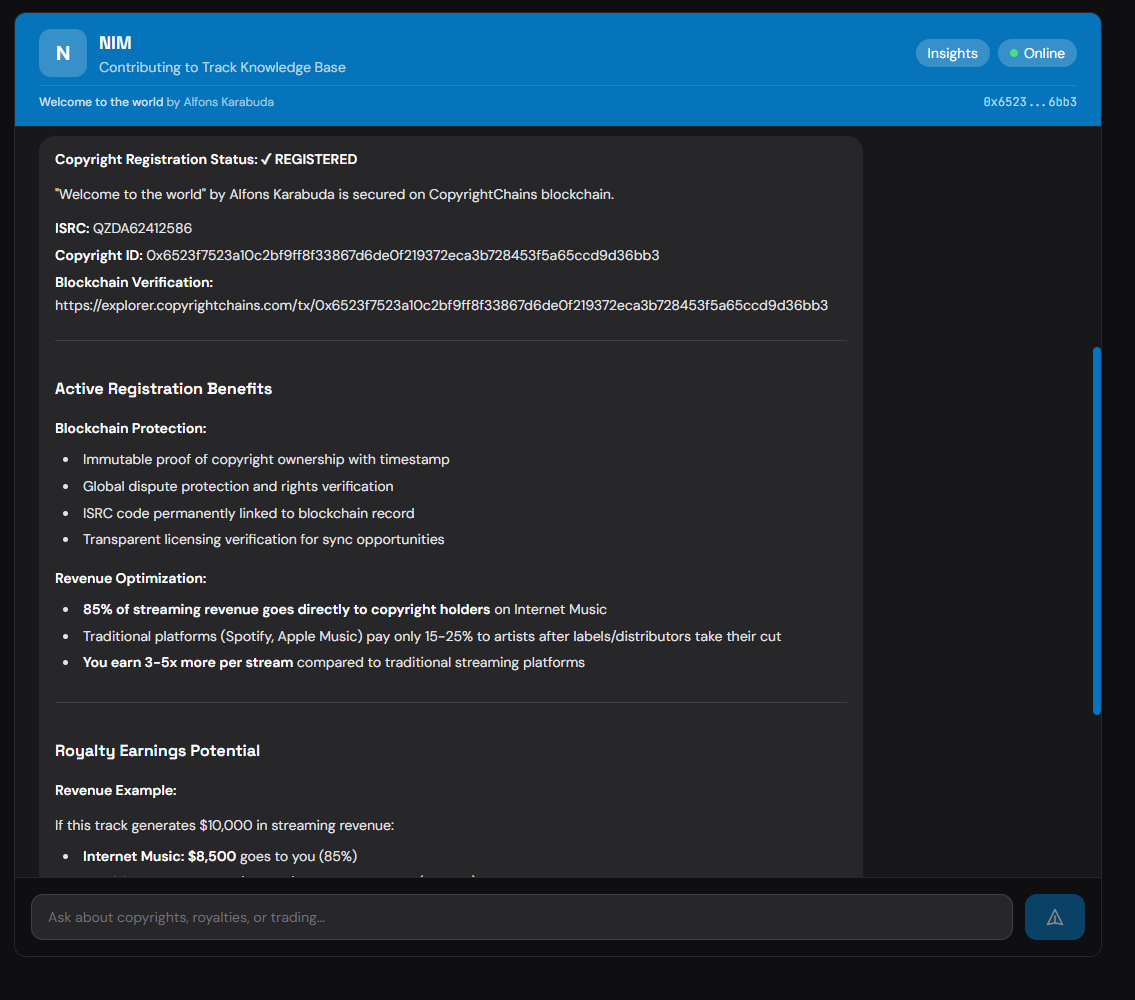Click the NIM title in the header

point(115,43)
